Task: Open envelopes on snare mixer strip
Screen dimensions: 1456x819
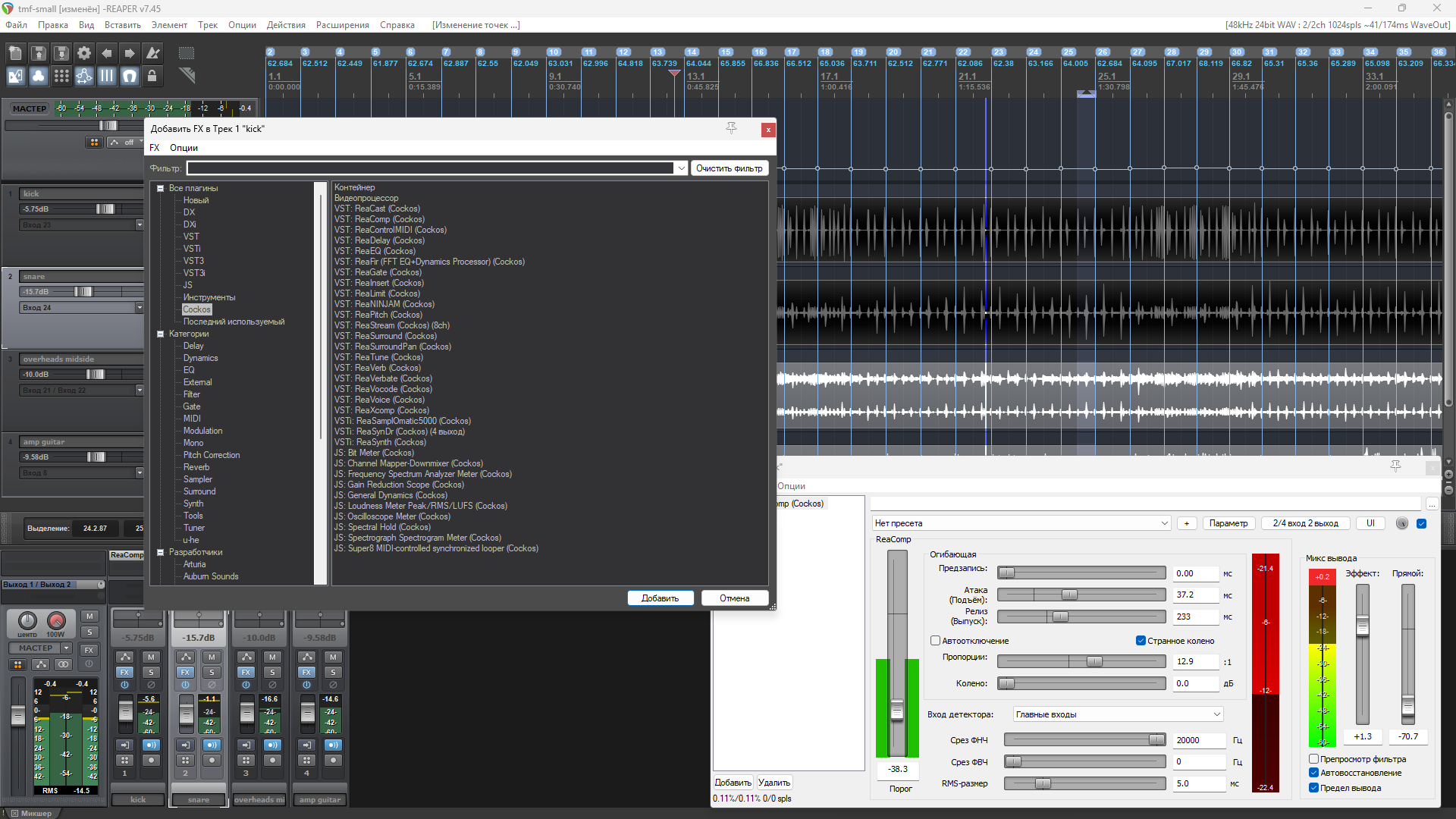Action: [186, 657]
